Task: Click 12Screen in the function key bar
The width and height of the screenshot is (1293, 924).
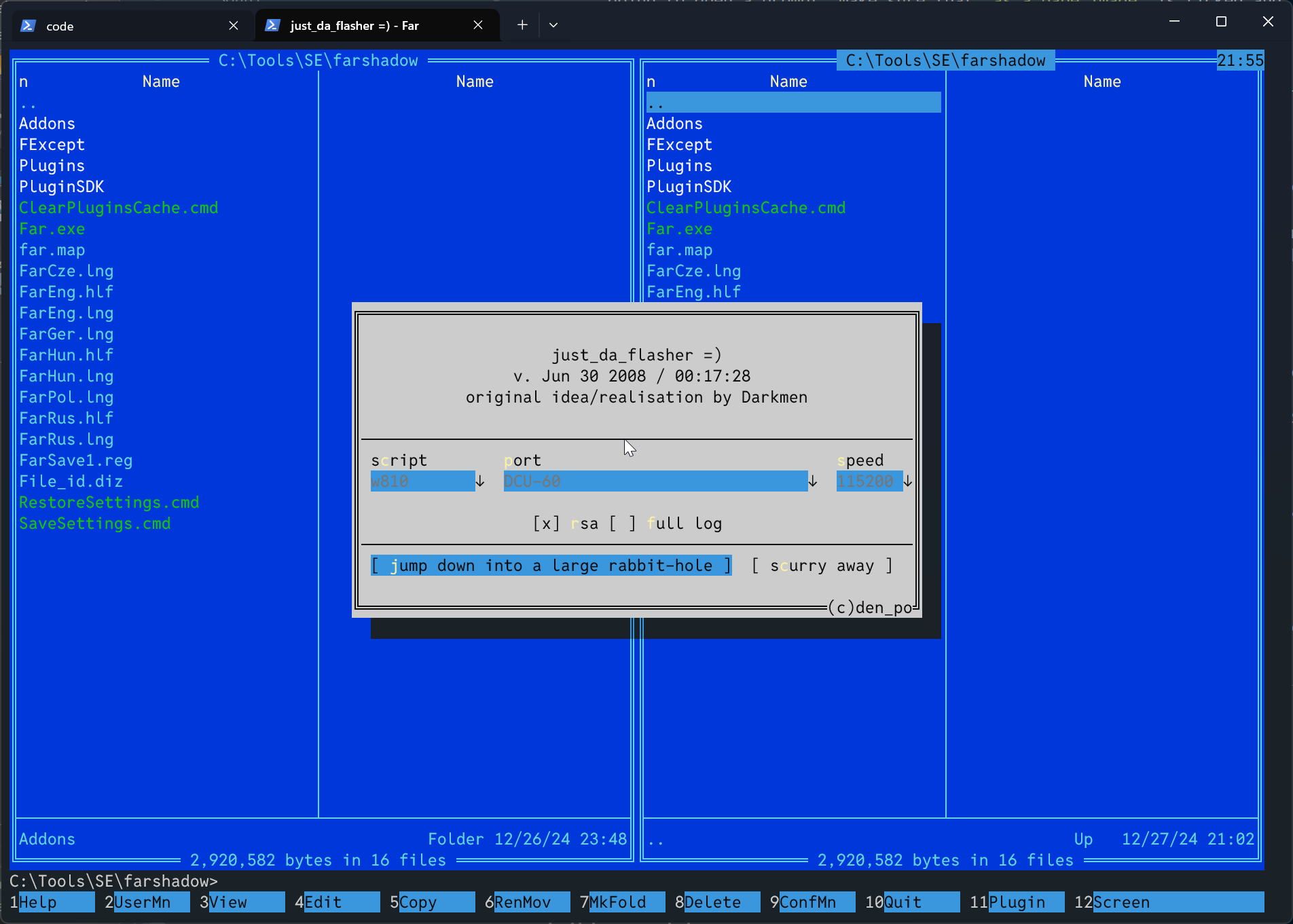Action: coord(1169,902)
